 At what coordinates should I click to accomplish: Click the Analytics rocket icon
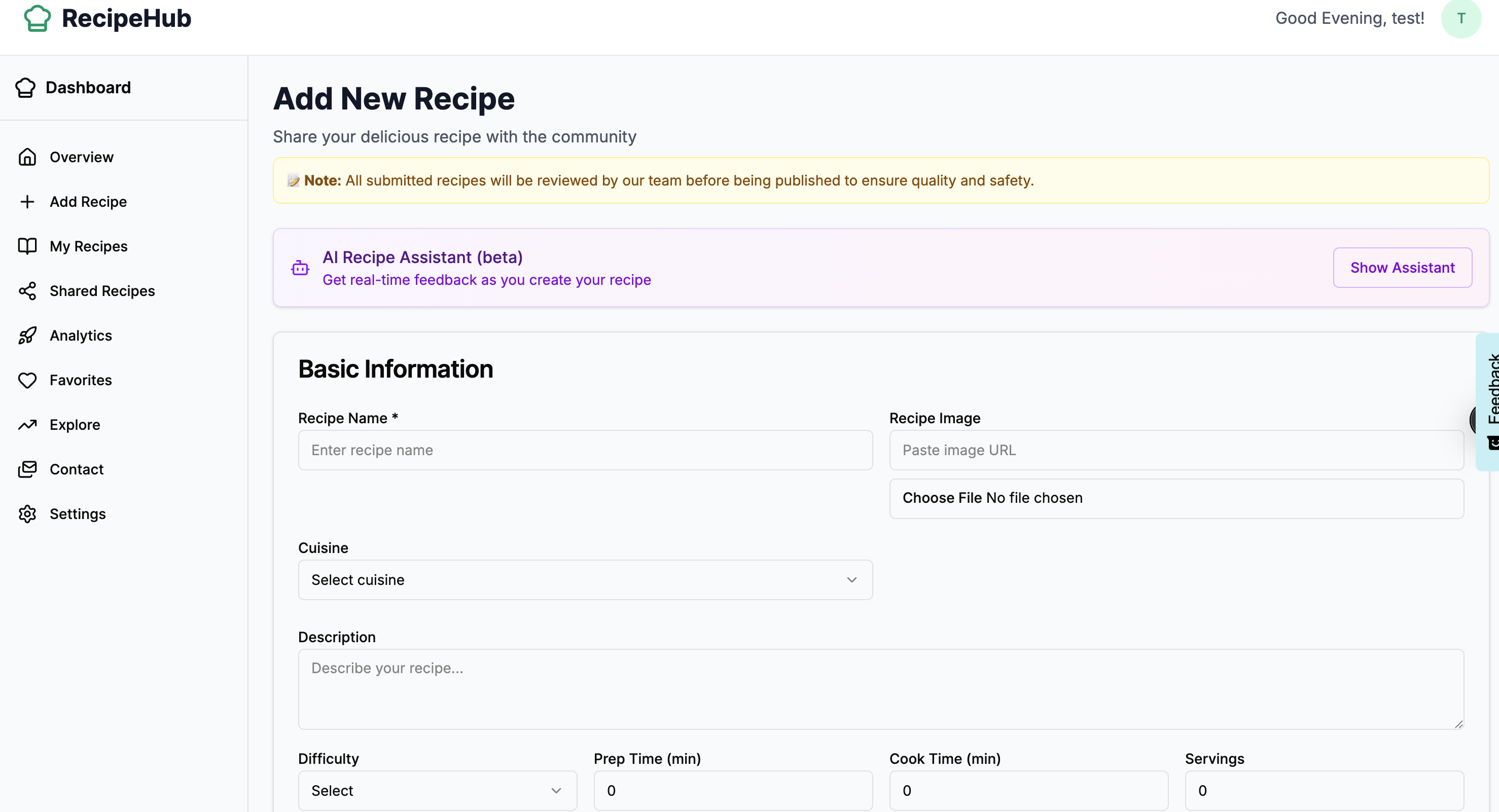point(27,336)
